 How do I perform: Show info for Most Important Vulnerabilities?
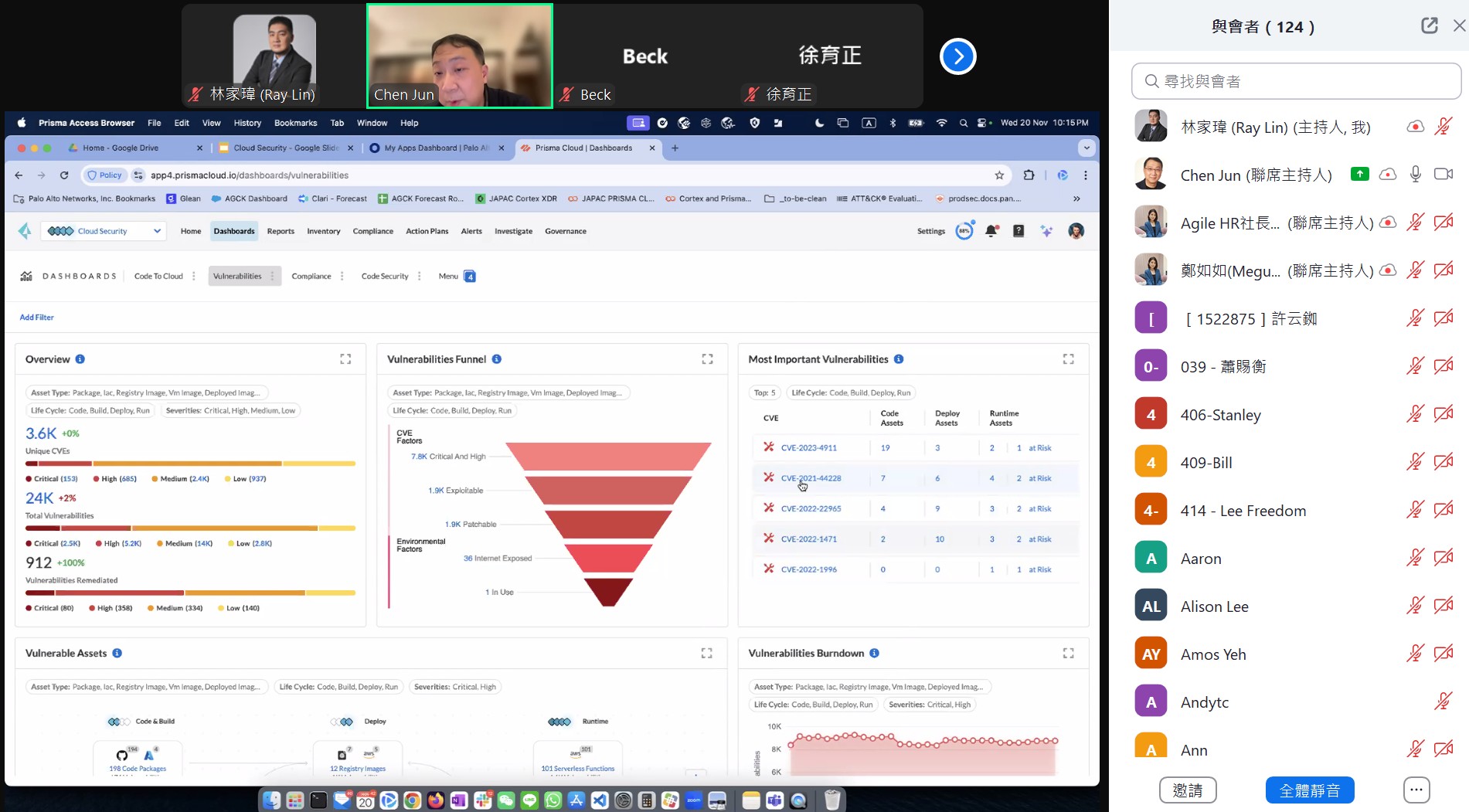coord(899,359)
